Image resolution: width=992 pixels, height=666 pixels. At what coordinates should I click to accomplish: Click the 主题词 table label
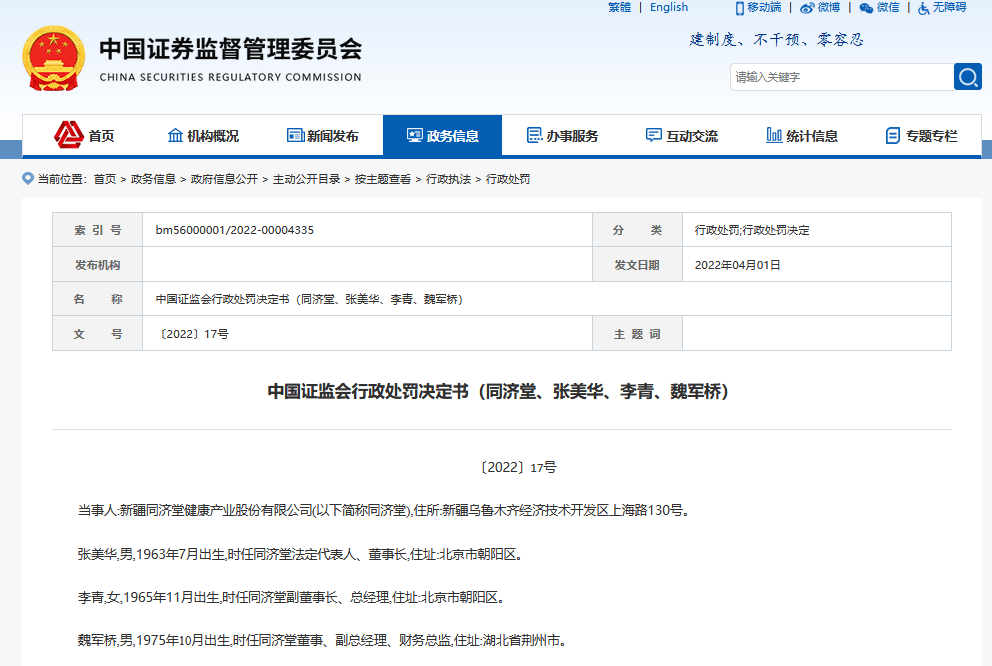[637, 334]
